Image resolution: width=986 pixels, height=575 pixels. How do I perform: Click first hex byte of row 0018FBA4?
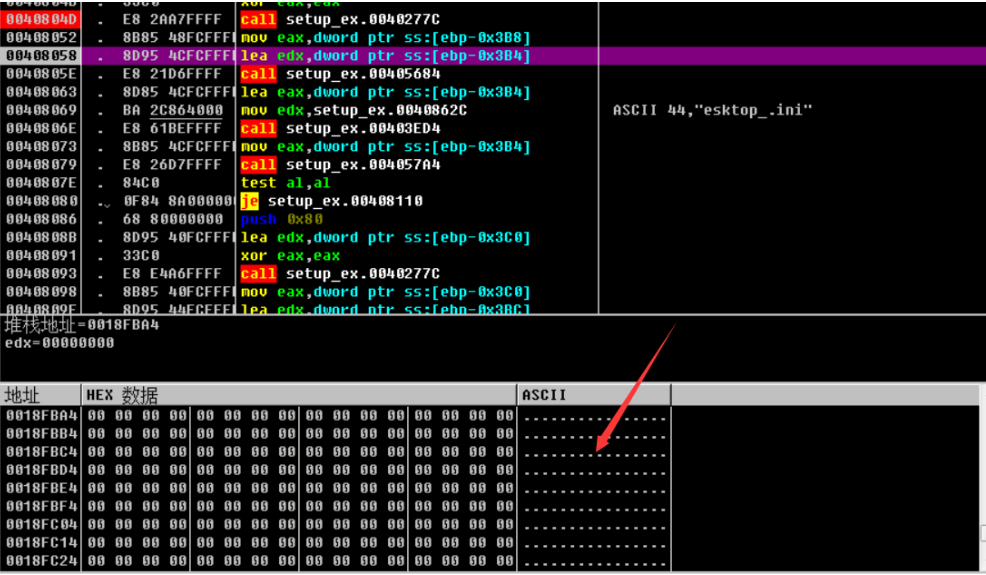click(x=96, y=416)
